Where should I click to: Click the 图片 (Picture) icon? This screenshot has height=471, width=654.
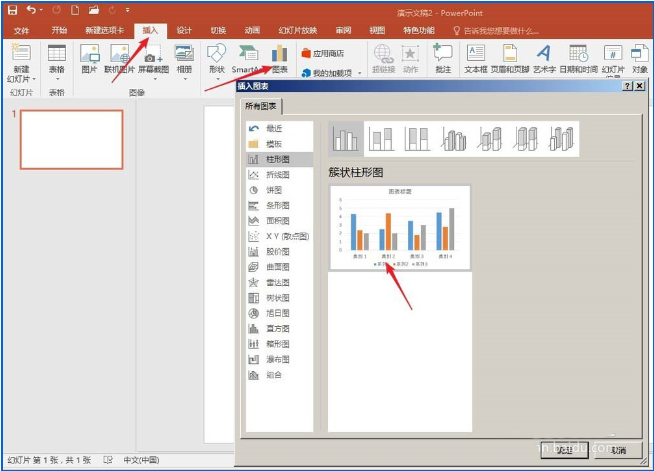(89, 58)
